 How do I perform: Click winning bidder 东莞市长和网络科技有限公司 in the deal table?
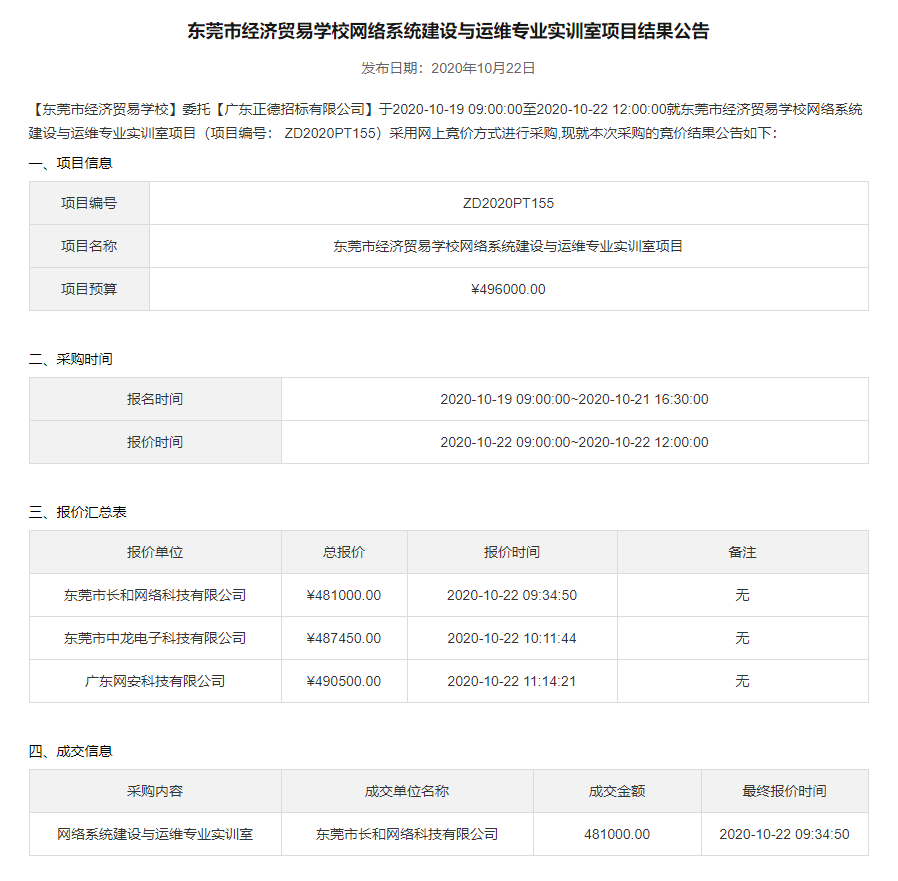407,834
